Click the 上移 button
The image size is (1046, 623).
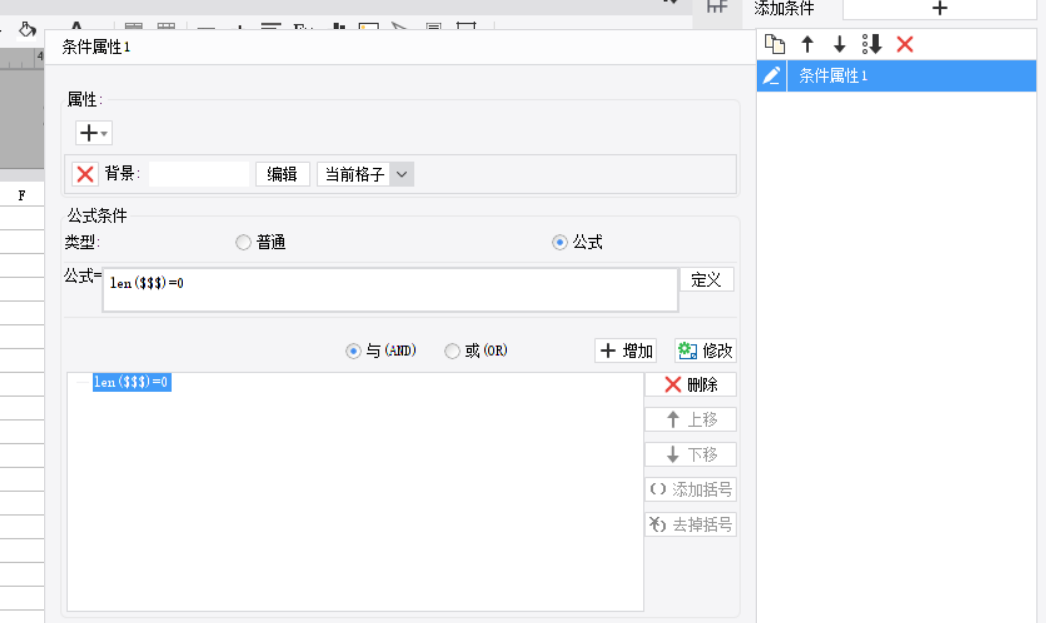(x=690, y=420)
